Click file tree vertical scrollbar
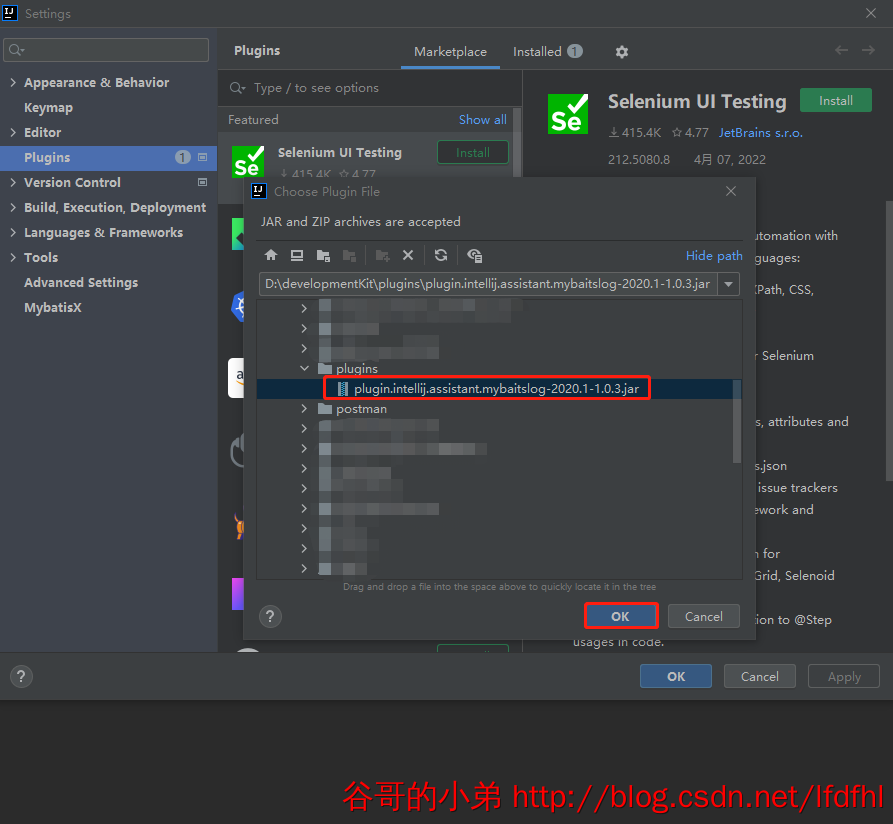Image resolution: width=893 pixels, height=824 pixels. click(x=736, y=421)
